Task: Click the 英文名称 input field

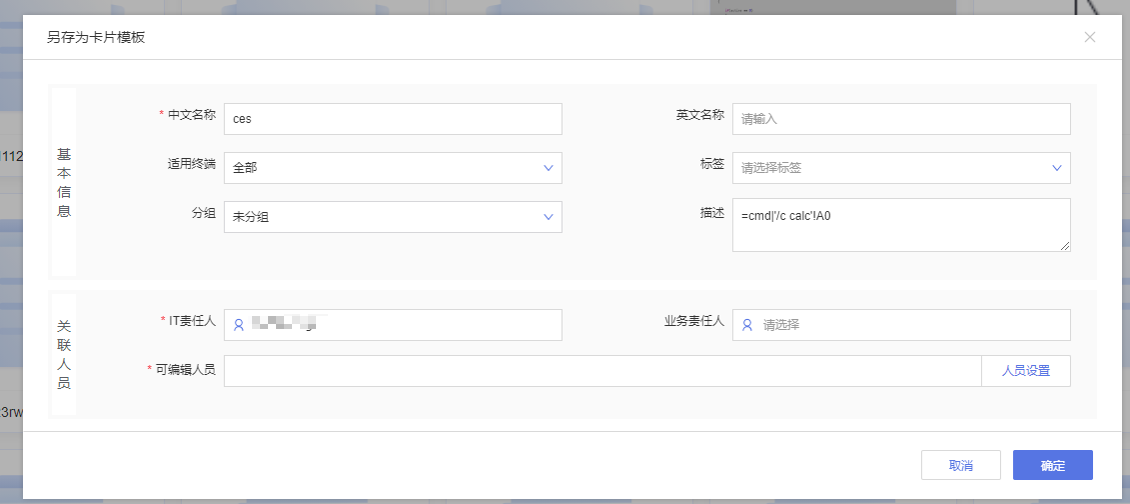Action: point(902,119)
